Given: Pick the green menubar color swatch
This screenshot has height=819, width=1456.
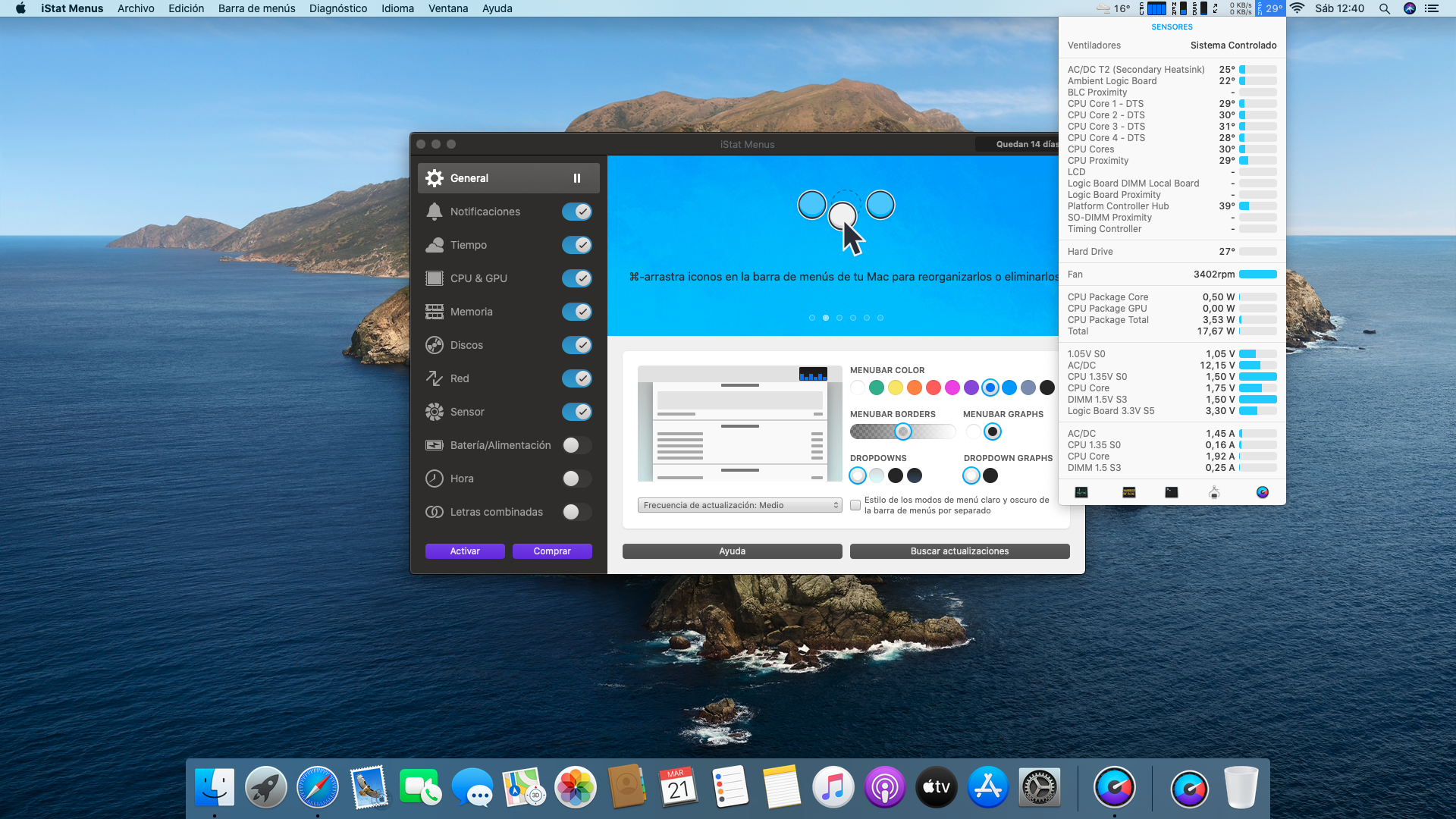Looking at the screenshot, I should click(877, 388).
